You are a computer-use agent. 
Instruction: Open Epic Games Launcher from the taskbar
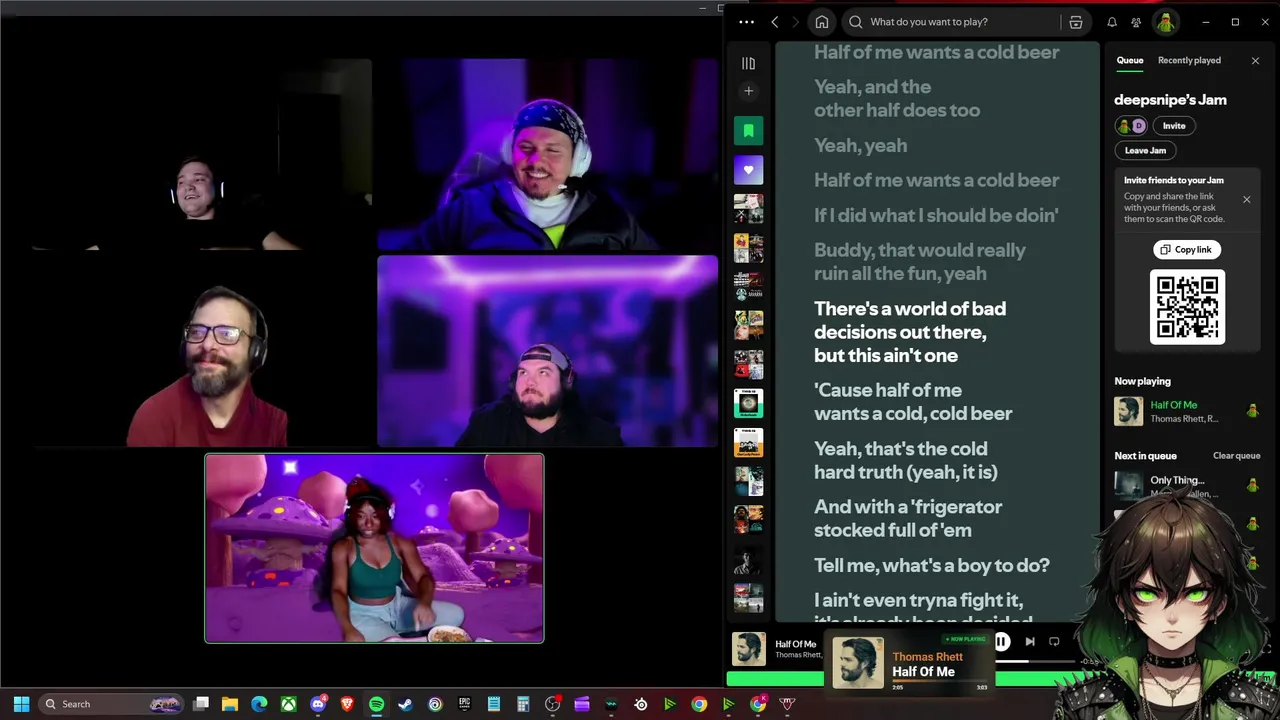coord(464,704)
